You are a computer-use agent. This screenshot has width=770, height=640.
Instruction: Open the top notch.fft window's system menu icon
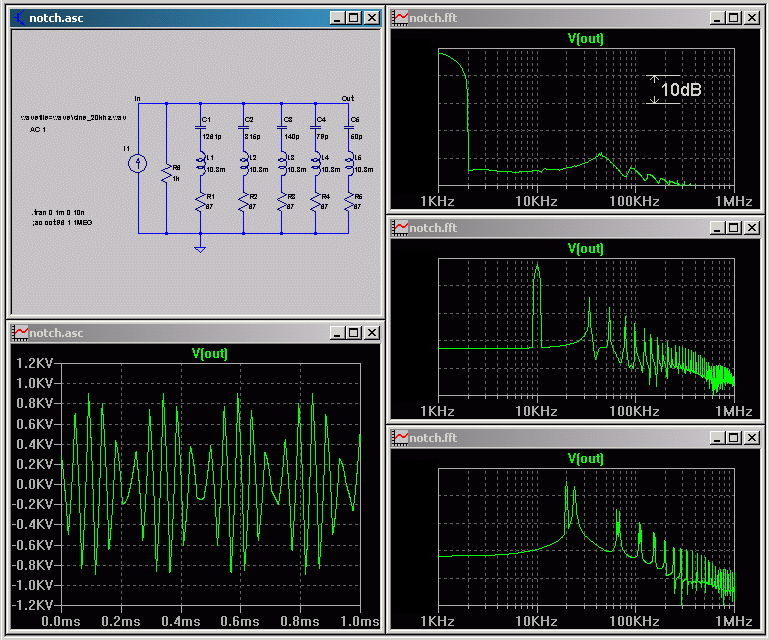tap(401, 18)
